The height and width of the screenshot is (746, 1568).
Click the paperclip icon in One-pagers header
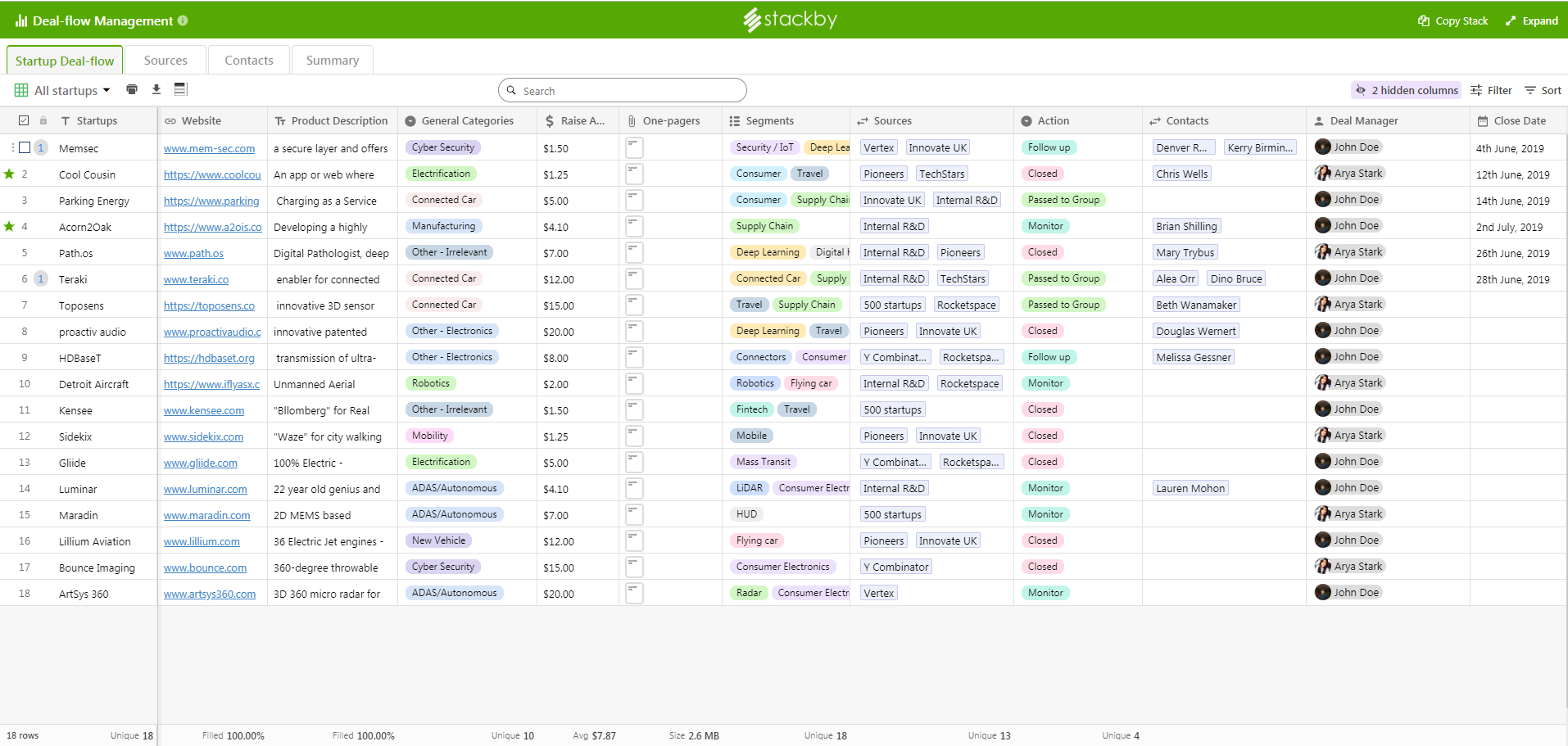tap(632, 120)
